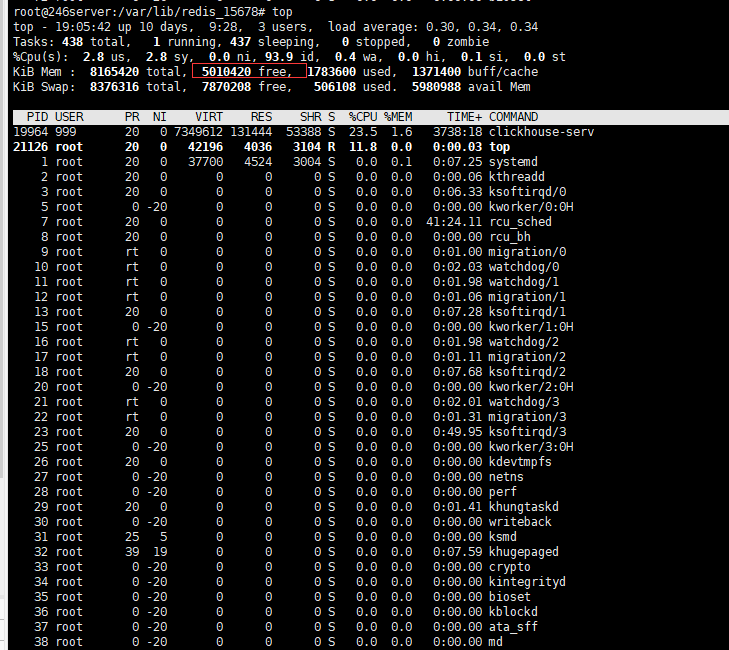
Task: Click the 'khungtaskd' process name
Action: (x=524, y=507)
